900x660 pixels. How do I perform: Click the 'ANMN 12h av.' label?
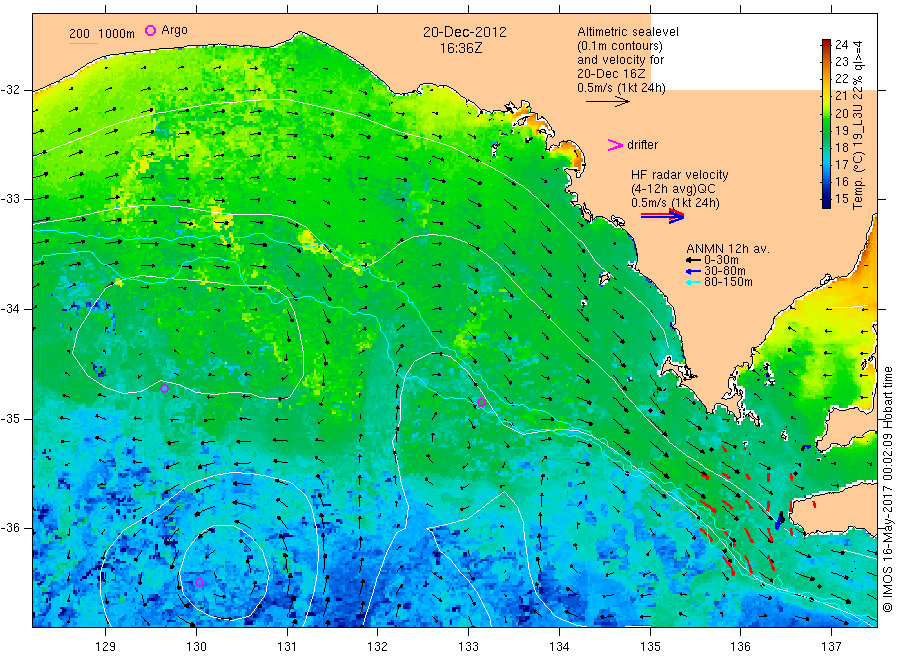[x=728, y=249]
